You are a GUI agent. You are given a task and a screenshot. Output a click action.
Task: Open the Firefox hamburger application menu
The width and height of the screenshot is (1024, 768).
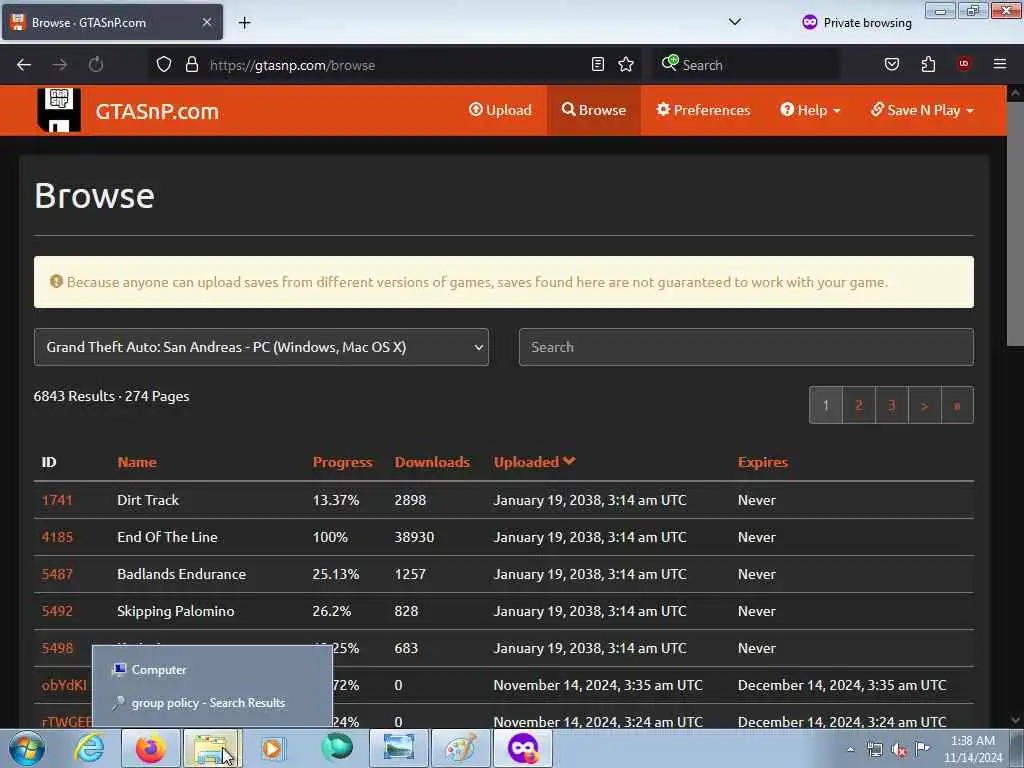tap(999, 64)
